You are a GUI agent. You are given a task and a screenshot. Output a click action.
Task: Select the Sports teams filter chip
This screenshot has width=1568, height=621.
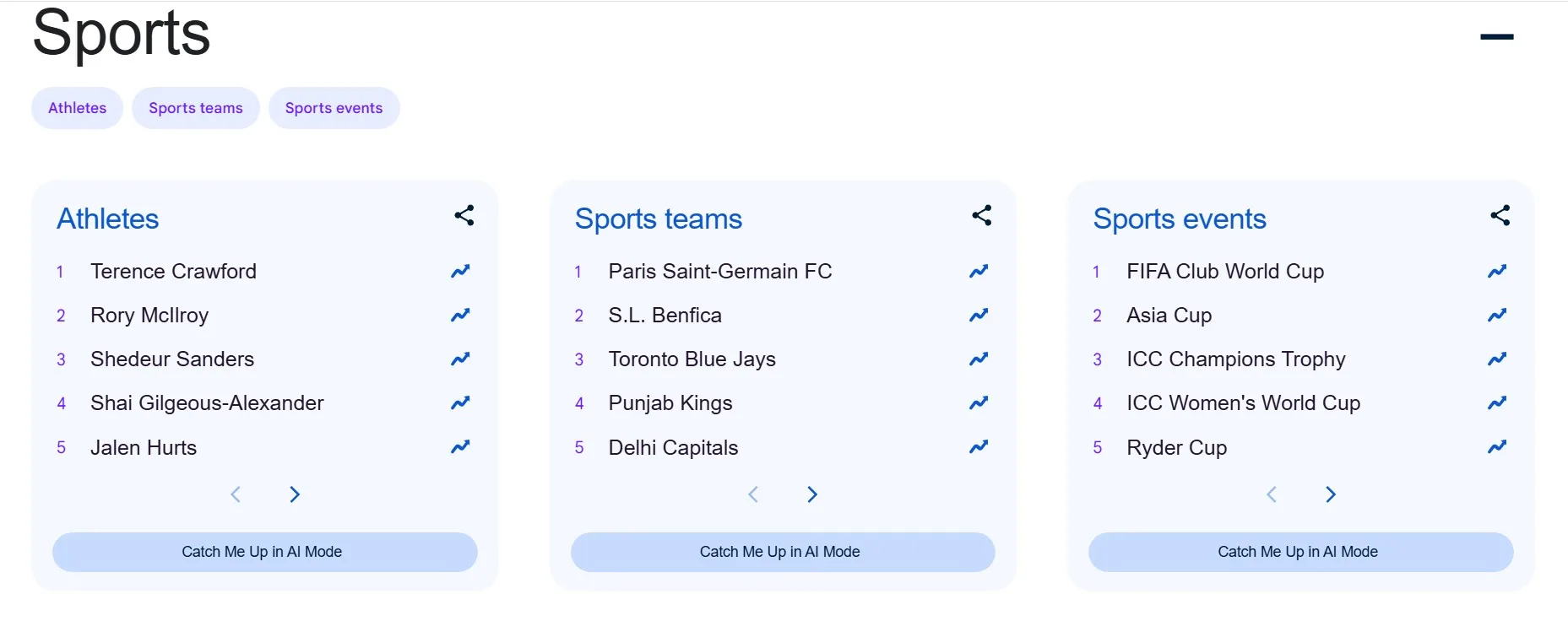pyautogui.click(x=196, y=108)
